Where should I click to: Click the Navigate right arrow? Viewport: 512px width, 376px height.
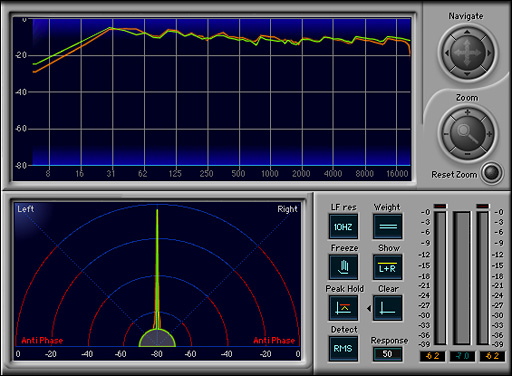click(x=489, y=53)
